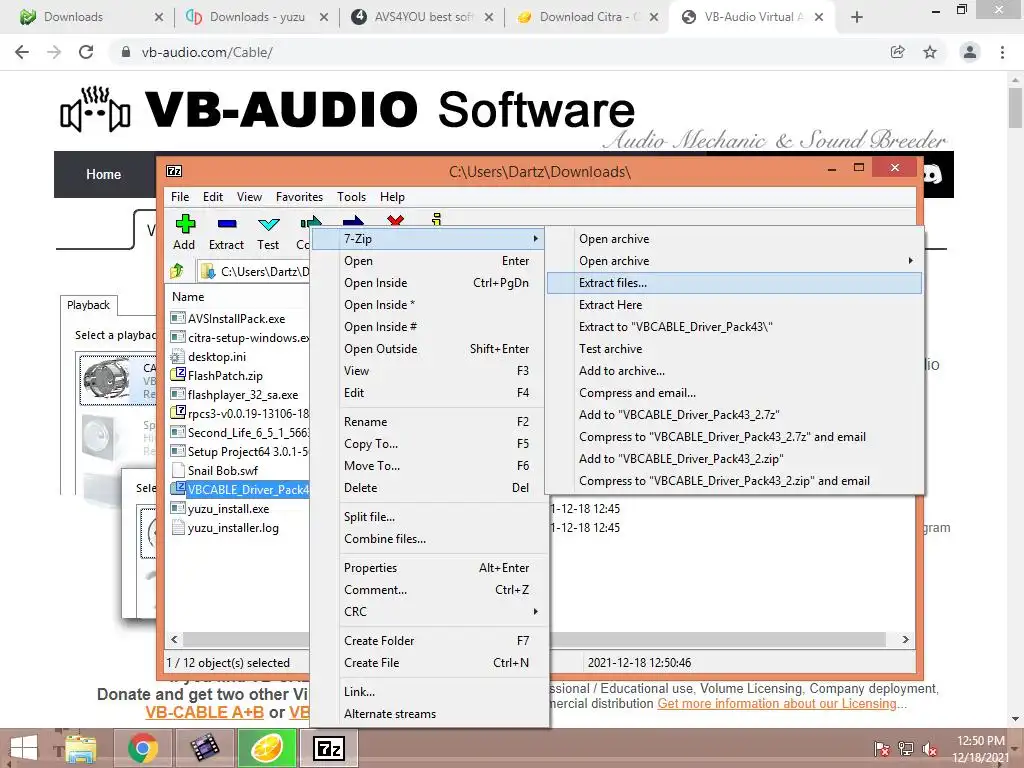Image resolution: width=1024 pixels, height=768 pixels.
Task: Choose Extract Here in the 7-Zip submenu
Action: [x=734, y=305]
